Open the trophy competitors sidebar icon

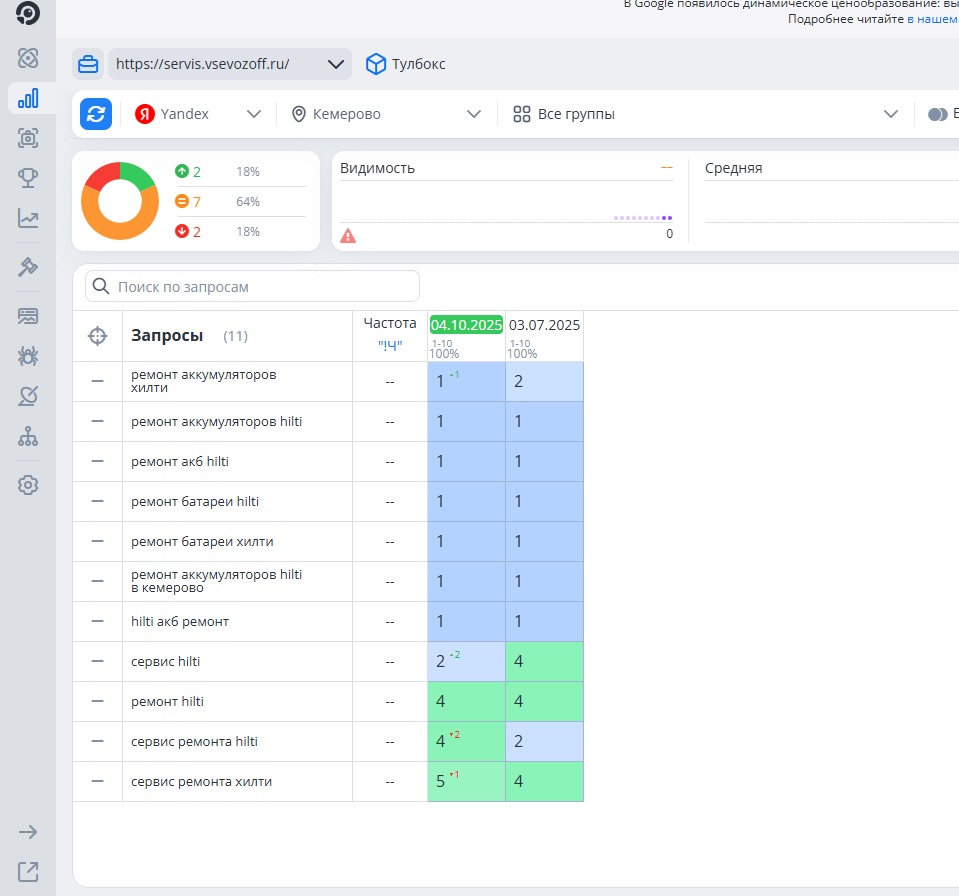[x=28, y=178]
